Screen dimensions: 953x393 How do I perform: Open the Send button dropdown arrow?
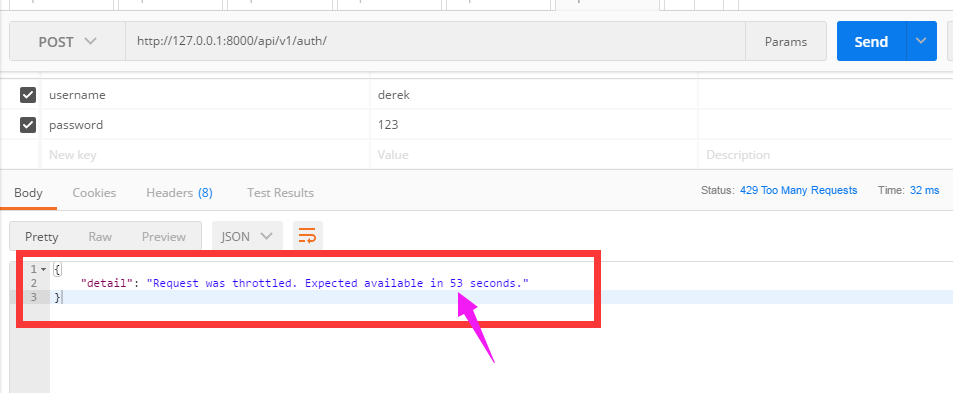point(921,41)
